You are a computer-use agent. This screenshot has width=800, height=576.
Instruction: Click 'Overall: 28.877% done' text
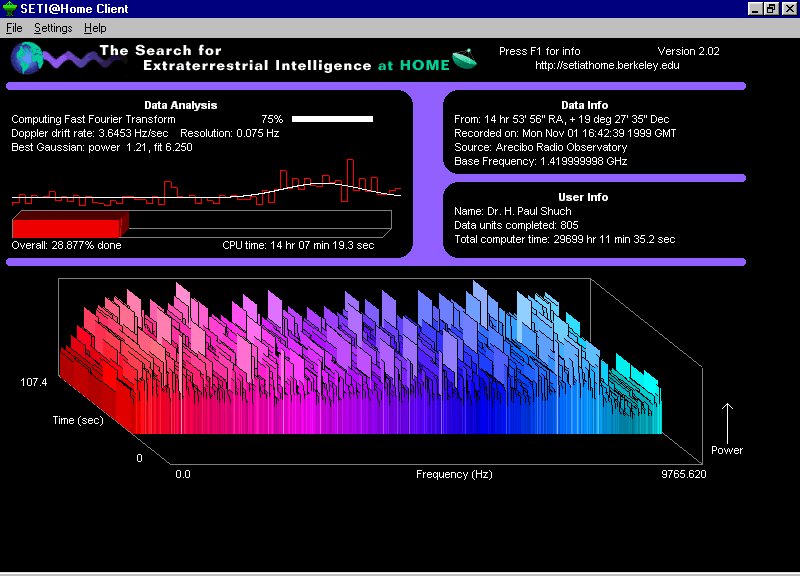(x=66, y=245)
